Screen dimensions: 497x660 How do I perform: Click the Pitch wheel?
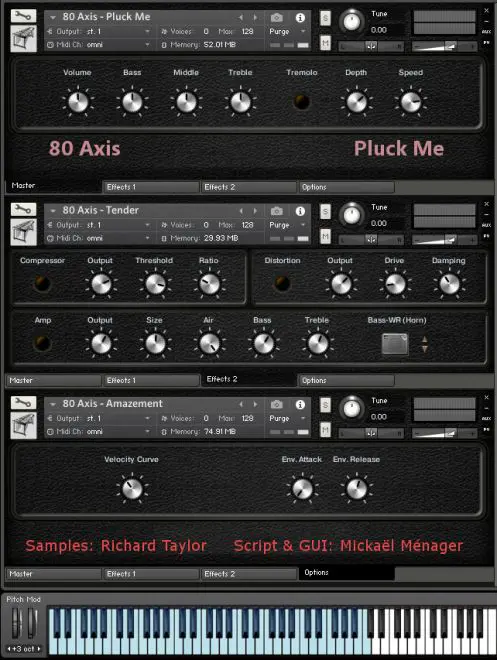coord(16,623)
